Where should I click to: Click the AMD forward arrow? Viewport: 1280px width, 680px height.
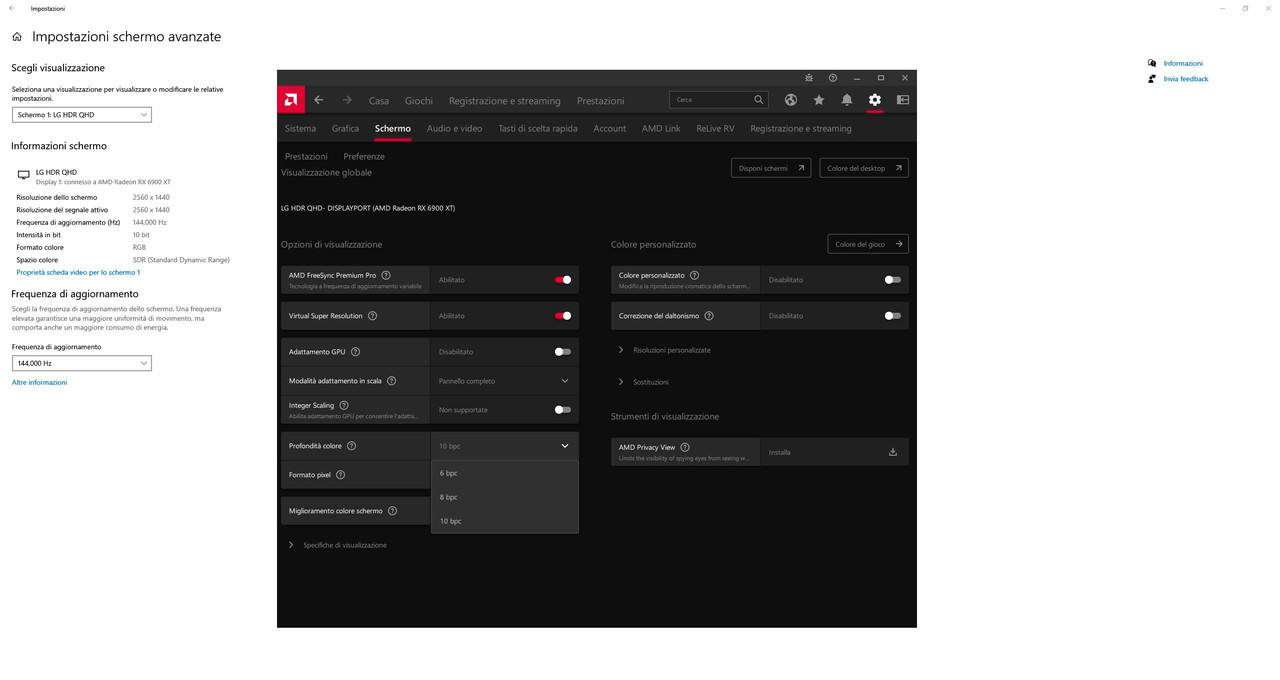pos(347,100)
